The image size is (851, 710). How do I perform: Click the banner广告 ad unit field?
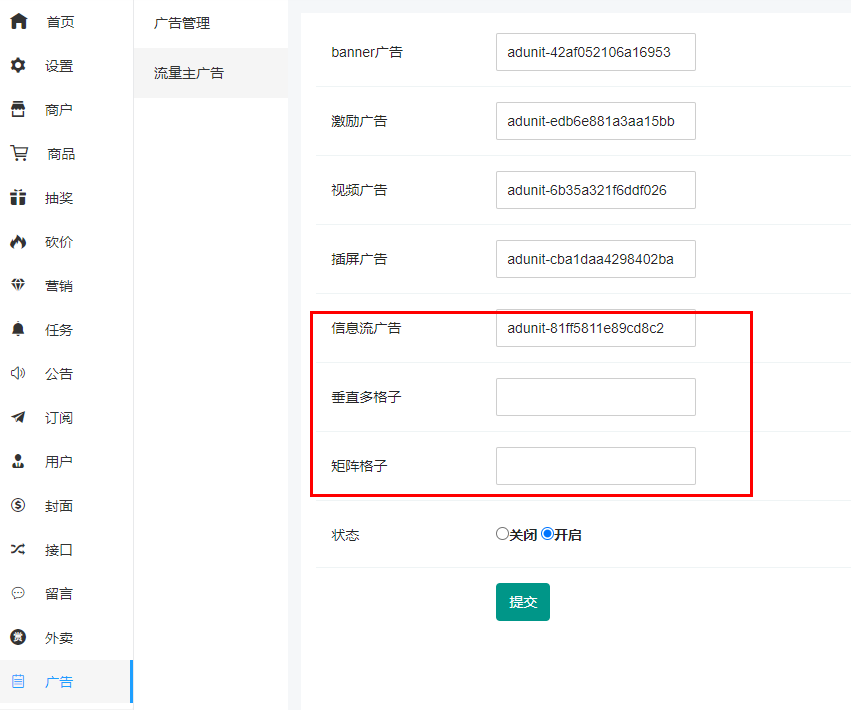(595, 52)
